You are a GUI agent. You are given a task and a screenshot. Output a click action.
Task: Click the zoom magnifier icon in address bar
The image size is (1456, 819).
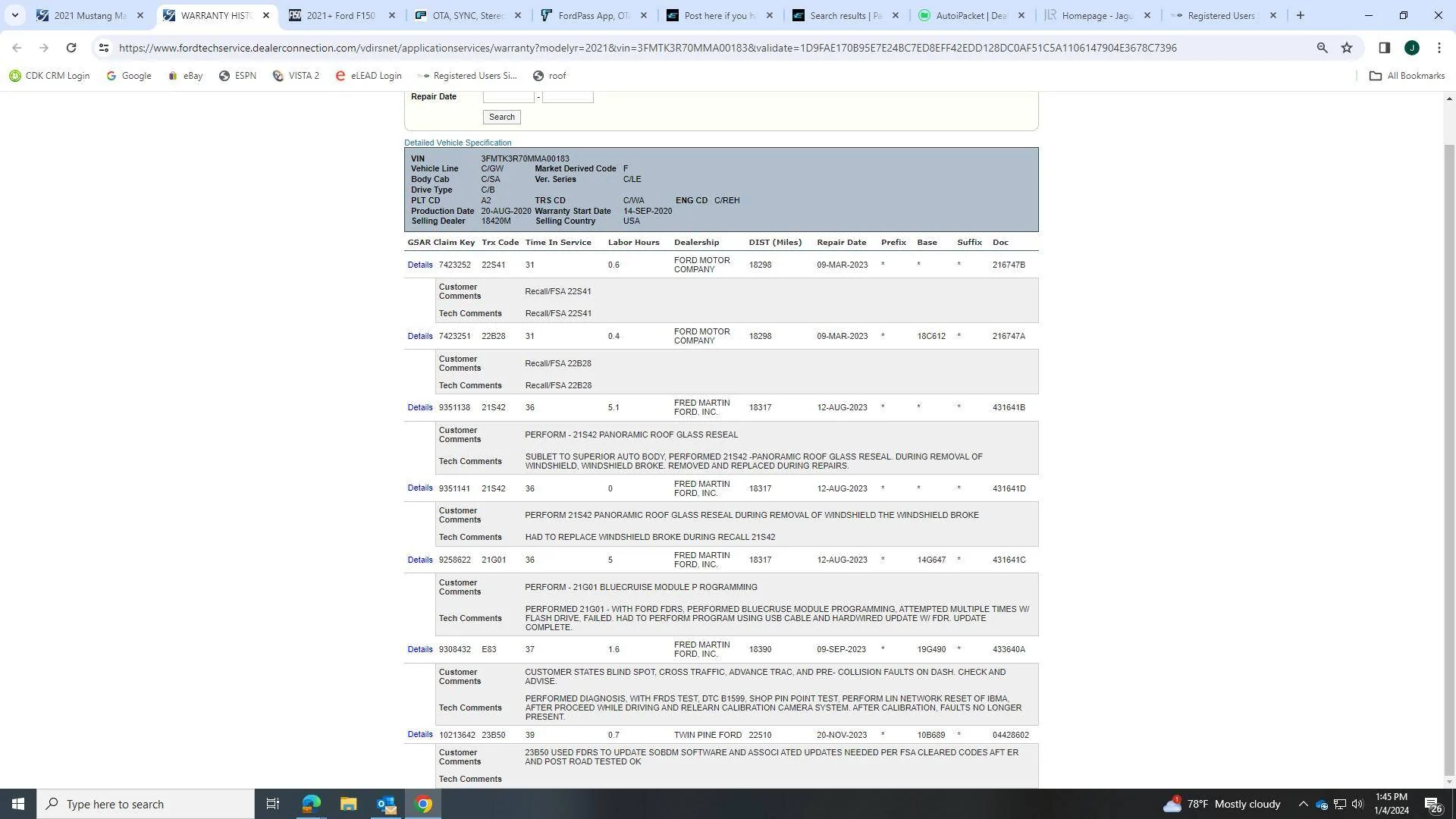1322,48
